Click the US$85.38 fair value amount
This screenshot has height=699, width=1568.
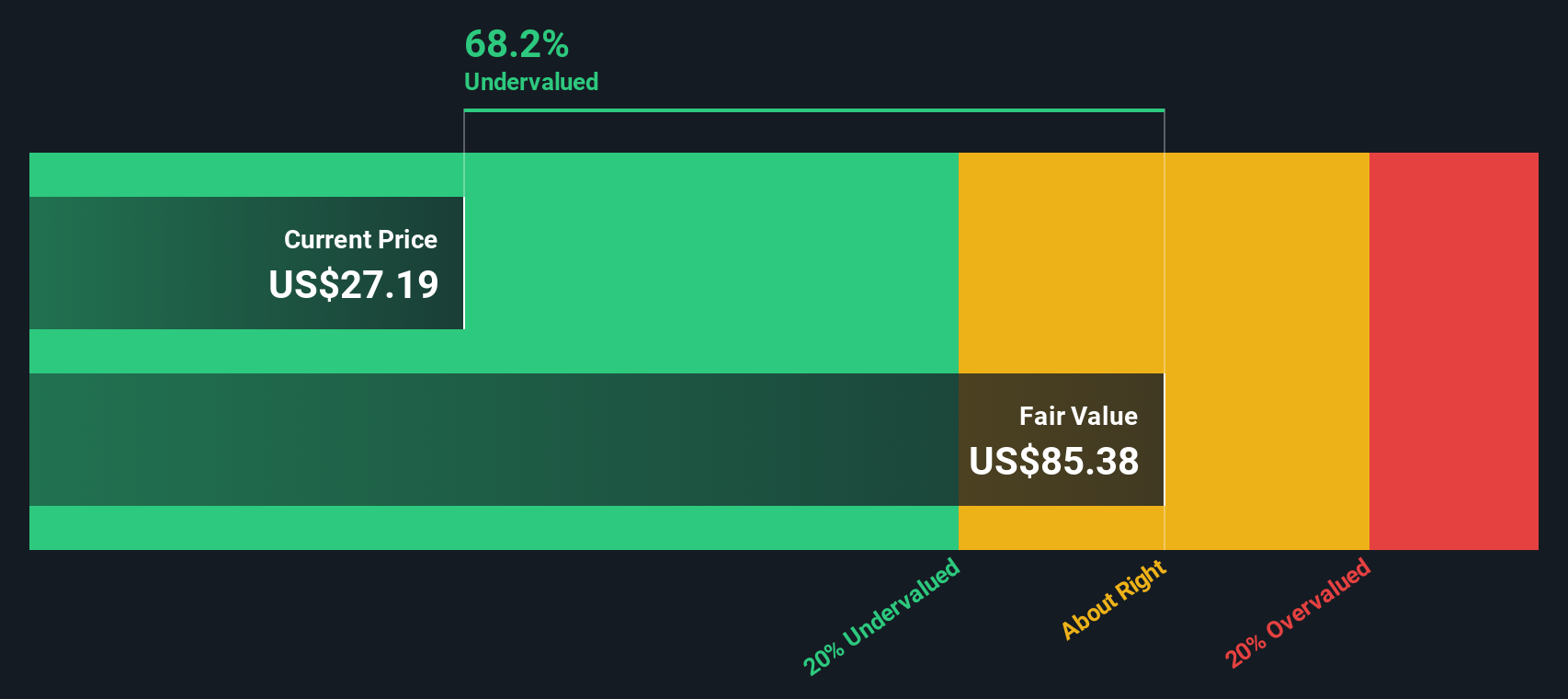coord(1054,462)
